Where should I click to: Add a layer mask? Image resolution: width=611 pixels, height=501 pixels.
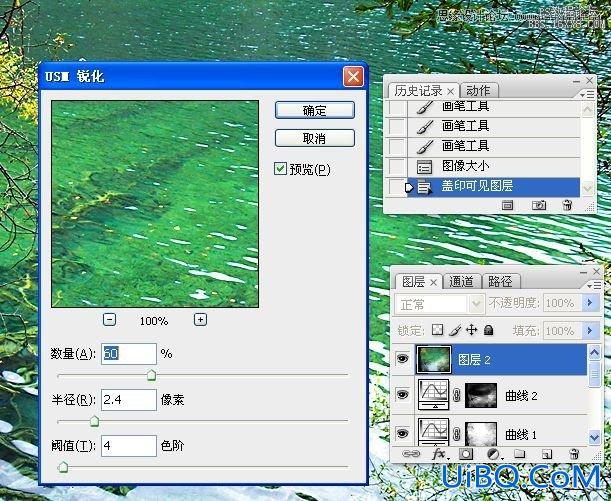(x=466, y=454)
